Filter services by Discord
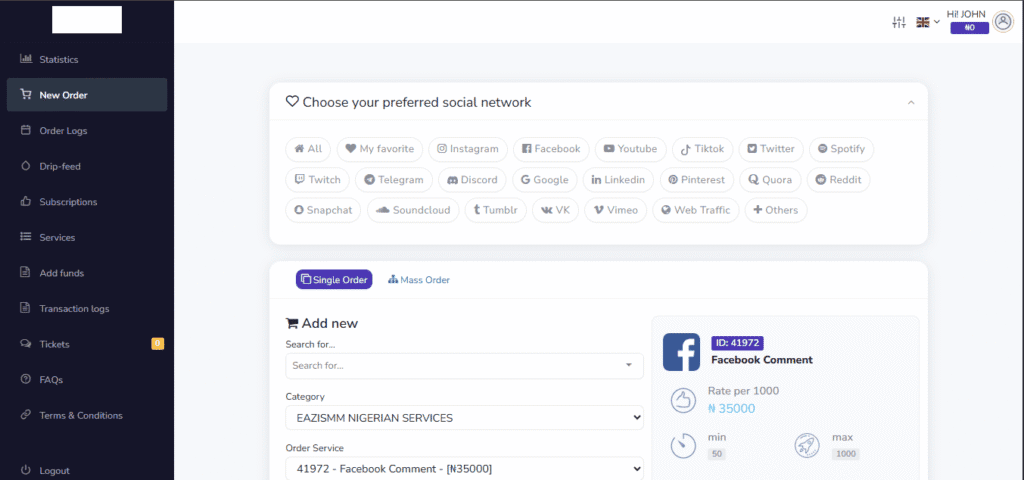 [473, 180]
